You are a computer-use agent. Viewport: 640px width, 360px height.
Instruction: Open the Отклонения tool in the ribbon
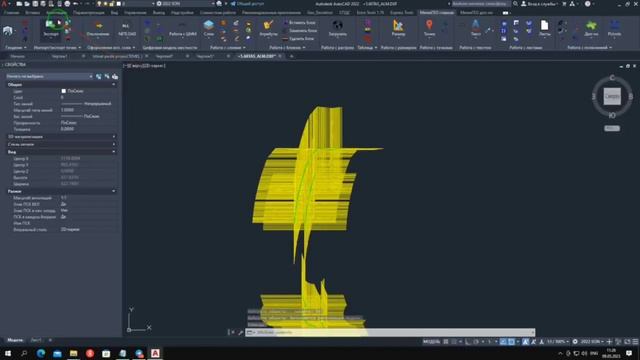[98, 28]
